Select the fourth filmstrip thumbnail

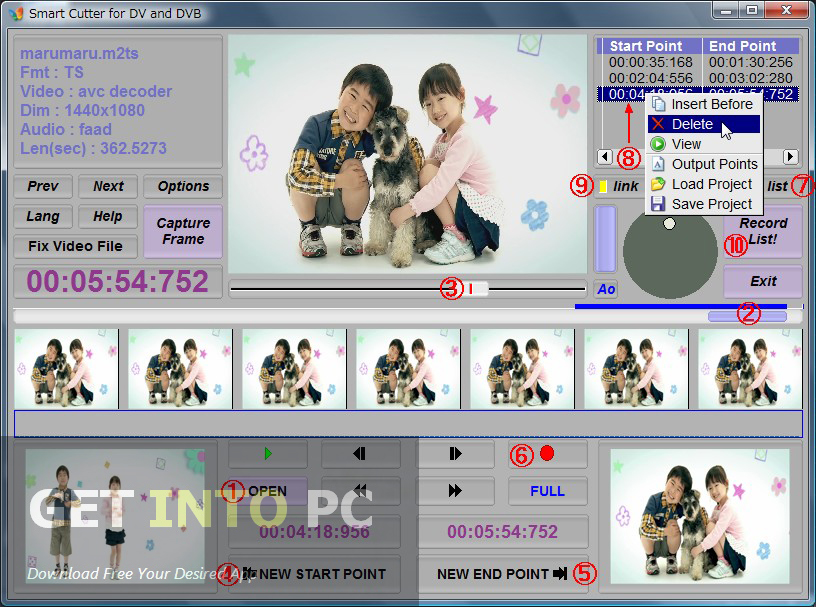pos(408,369)
